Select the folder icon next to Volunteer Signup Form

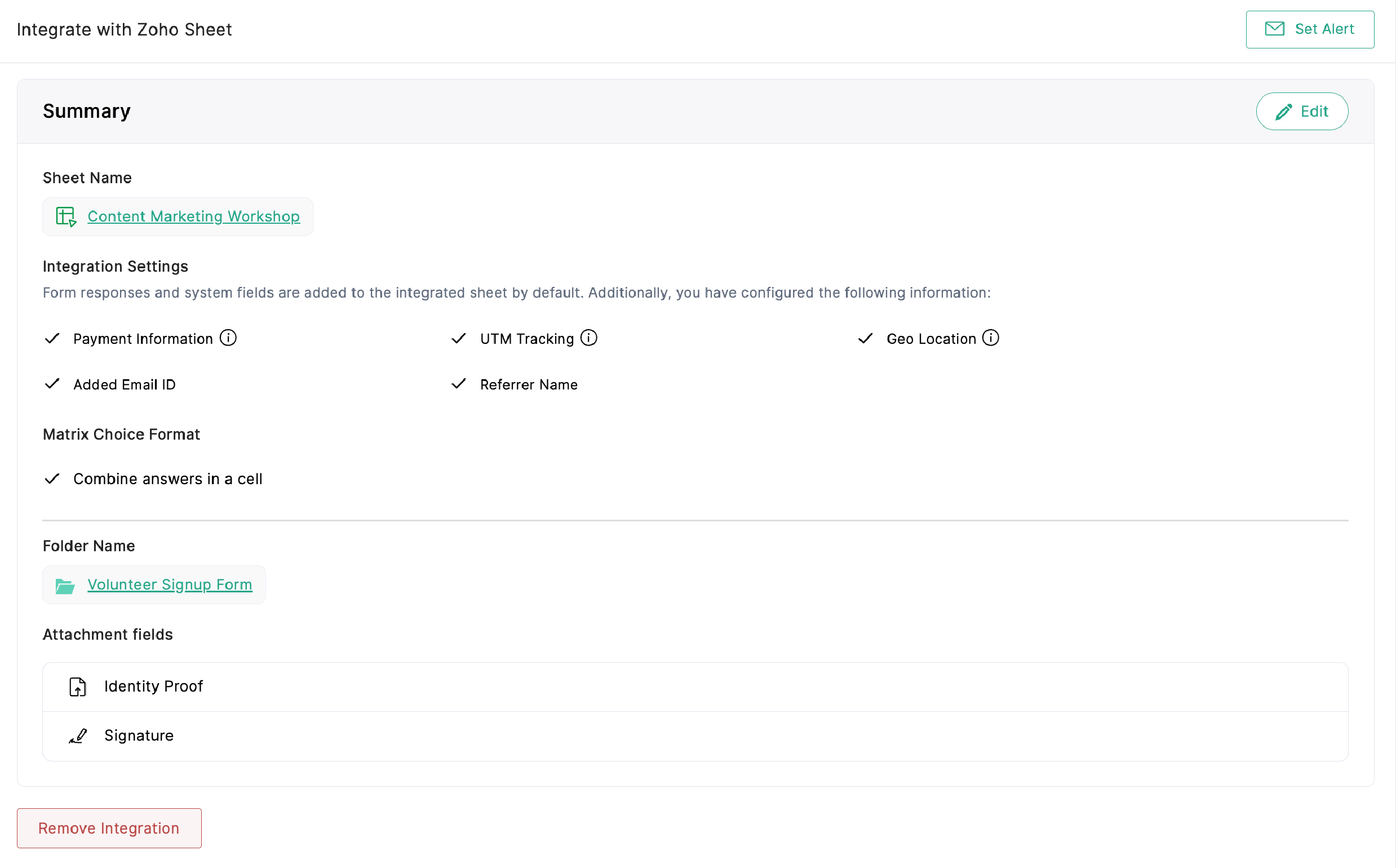tap(64, 586)
